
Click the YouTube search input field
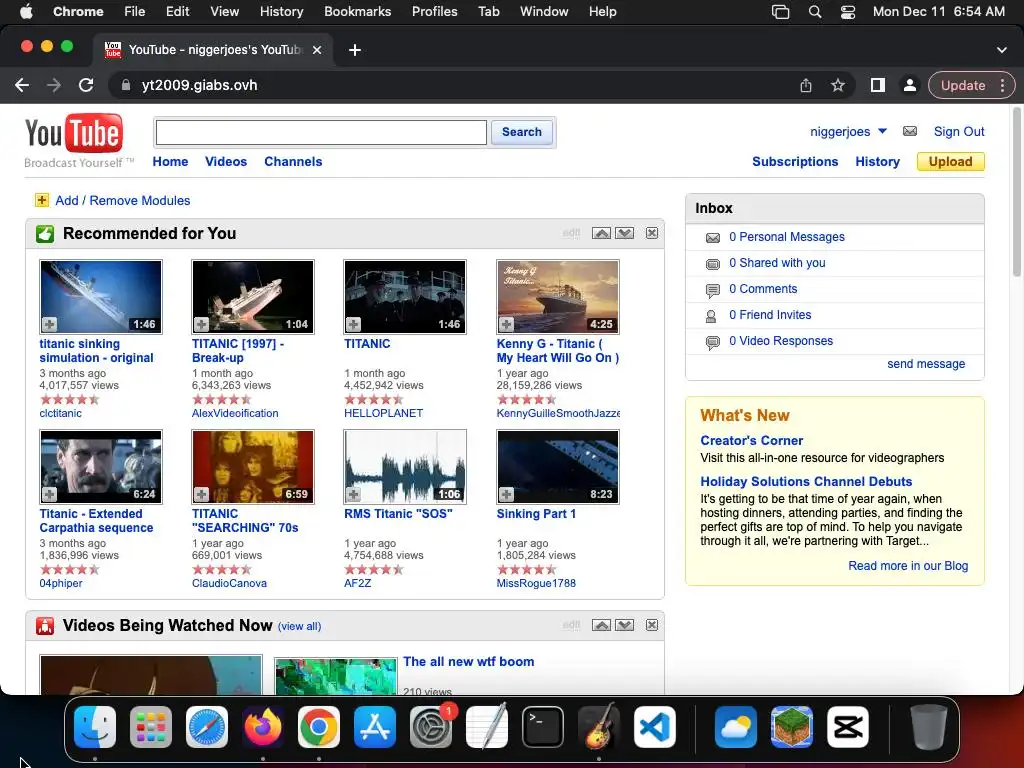tap(321, 132)
